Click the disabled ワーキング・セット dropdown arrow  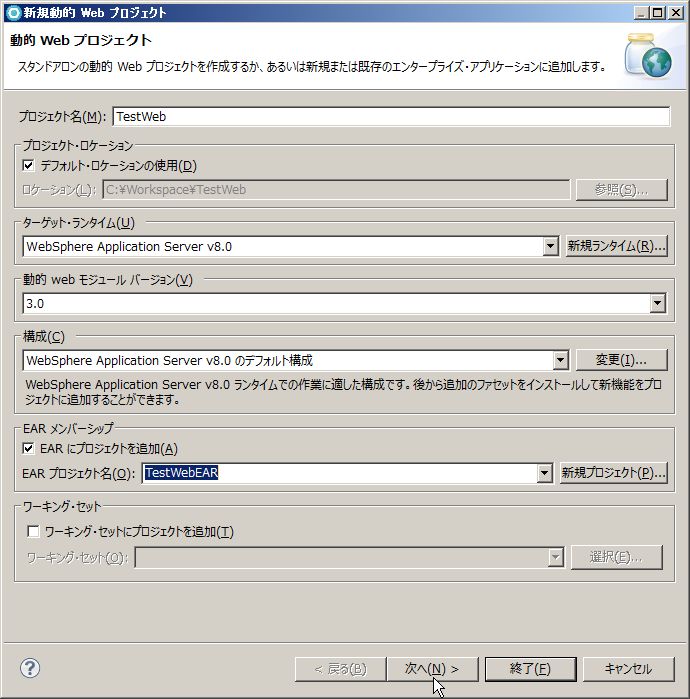click(x=555, y=557)
